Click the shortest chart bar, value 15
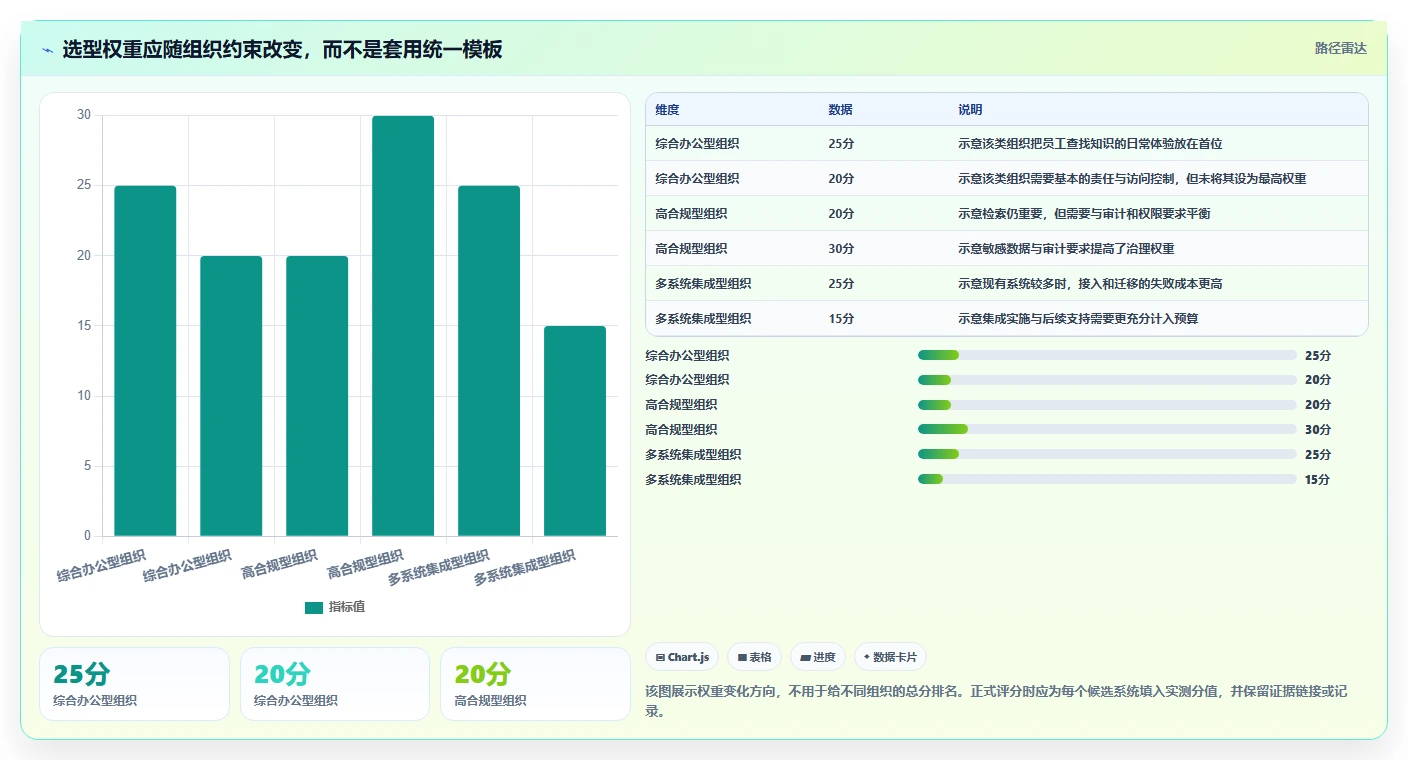Viewport: 1408px width, 760px height. click(x=575, y=431)
